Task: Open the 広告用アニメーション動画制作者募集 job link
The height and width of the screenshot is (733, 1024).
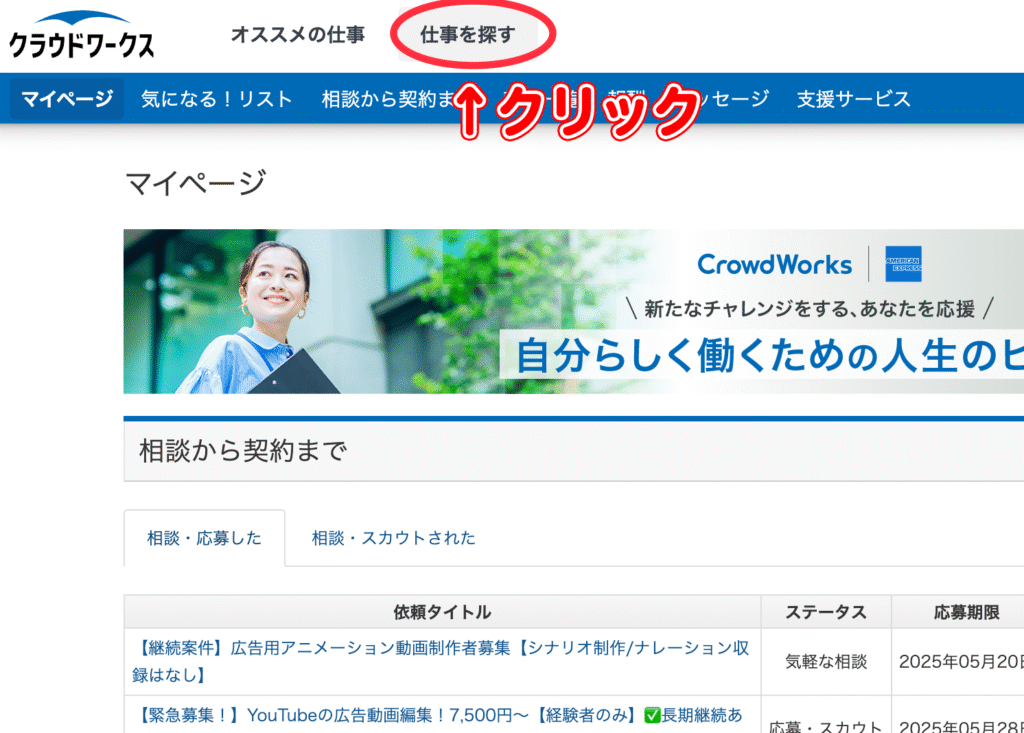Action: coord(441,661)
